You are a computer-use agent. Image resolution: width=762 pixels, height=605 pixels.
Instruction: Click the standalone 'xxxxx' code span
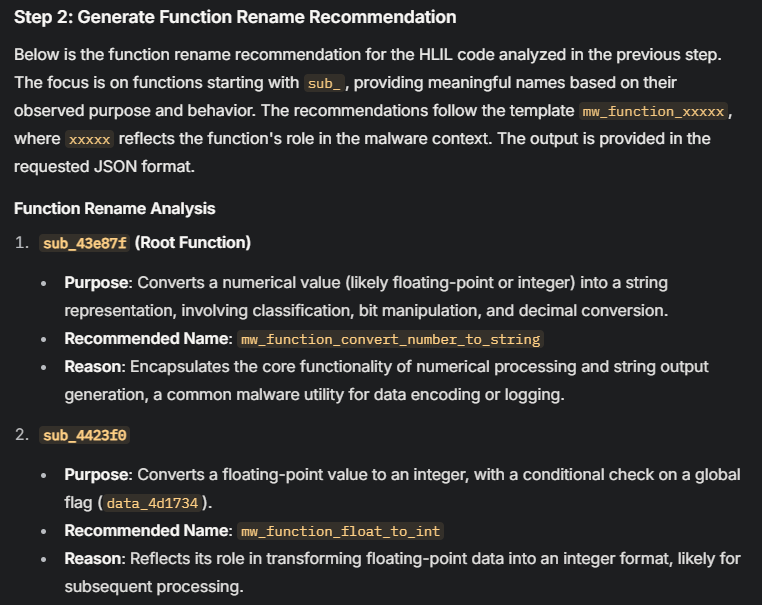(89, 139)
